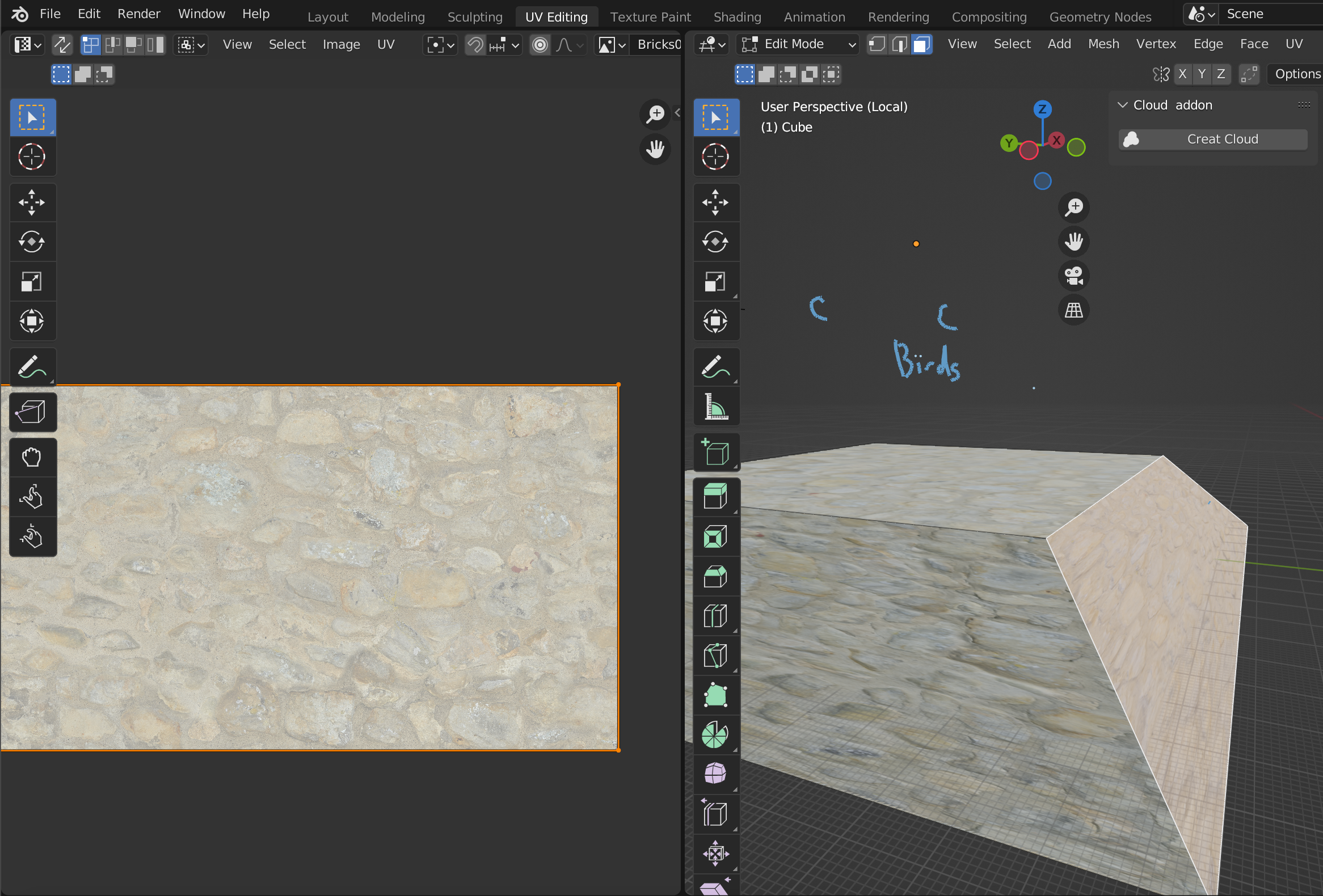Select the UV Relax sculpt tool
The width and height of the screenshot is (1323, 896).
(x=32, y=497)
